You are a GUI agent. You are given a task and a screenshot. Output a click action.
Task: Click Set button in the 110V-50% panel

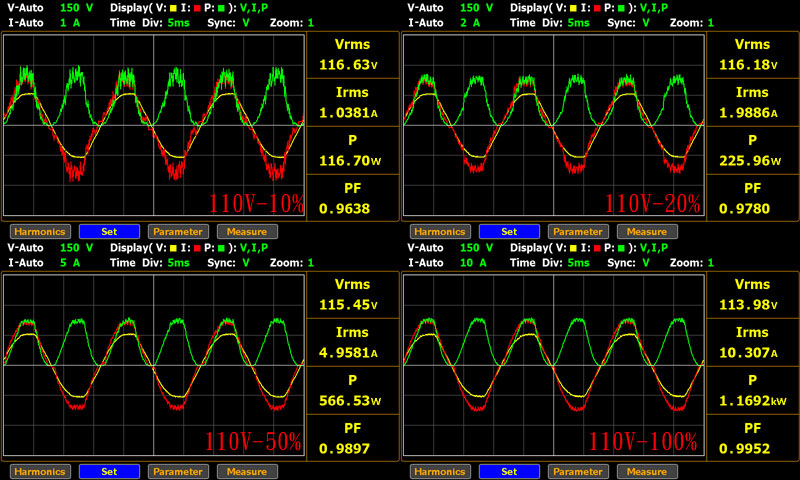pos(109,471)
